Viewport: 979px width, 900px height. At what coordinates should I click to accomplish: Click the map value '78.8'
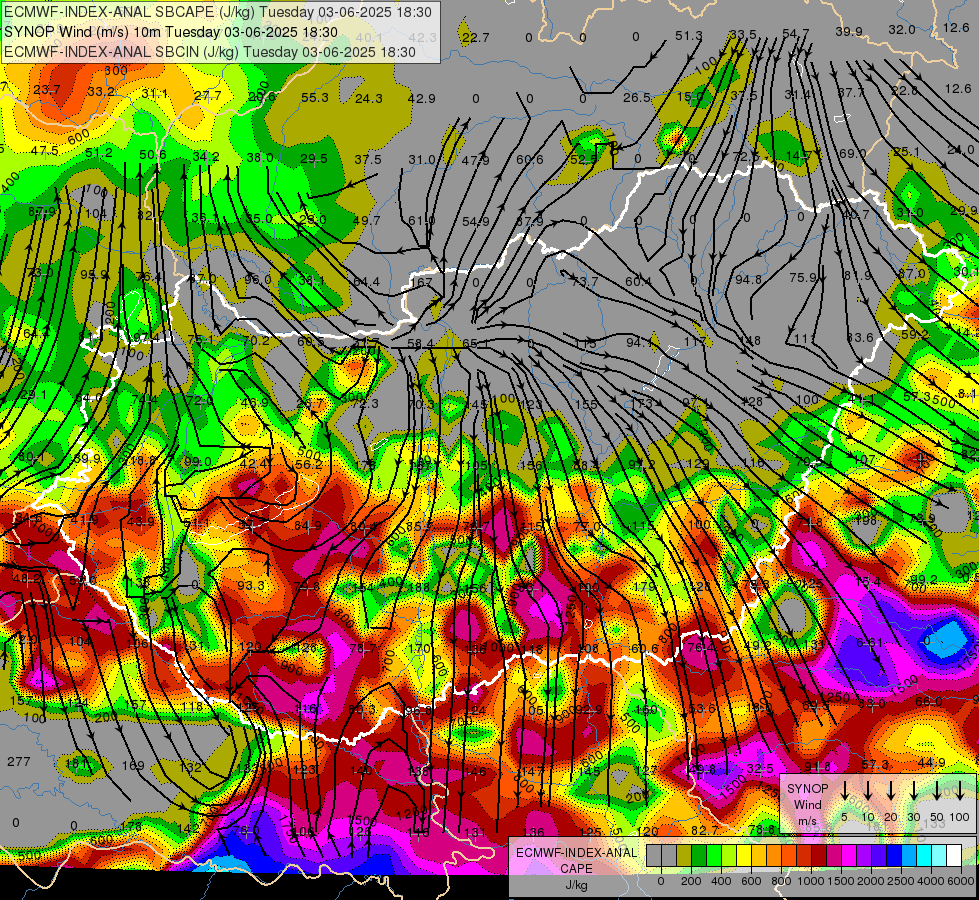(x=761, y=829)
